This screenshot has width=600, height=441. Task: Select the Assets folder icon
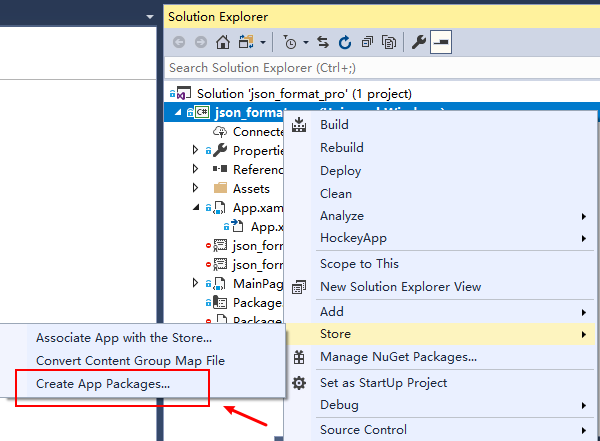coord(220,188)
